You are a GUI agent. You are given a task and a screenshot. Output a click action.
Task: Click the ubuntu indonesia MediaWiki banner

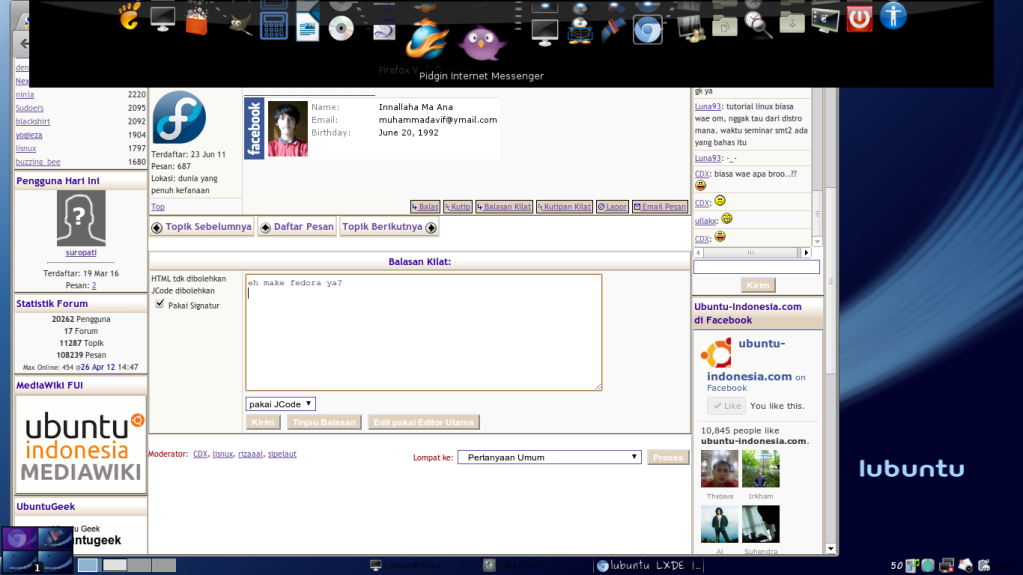click(81, 444)
